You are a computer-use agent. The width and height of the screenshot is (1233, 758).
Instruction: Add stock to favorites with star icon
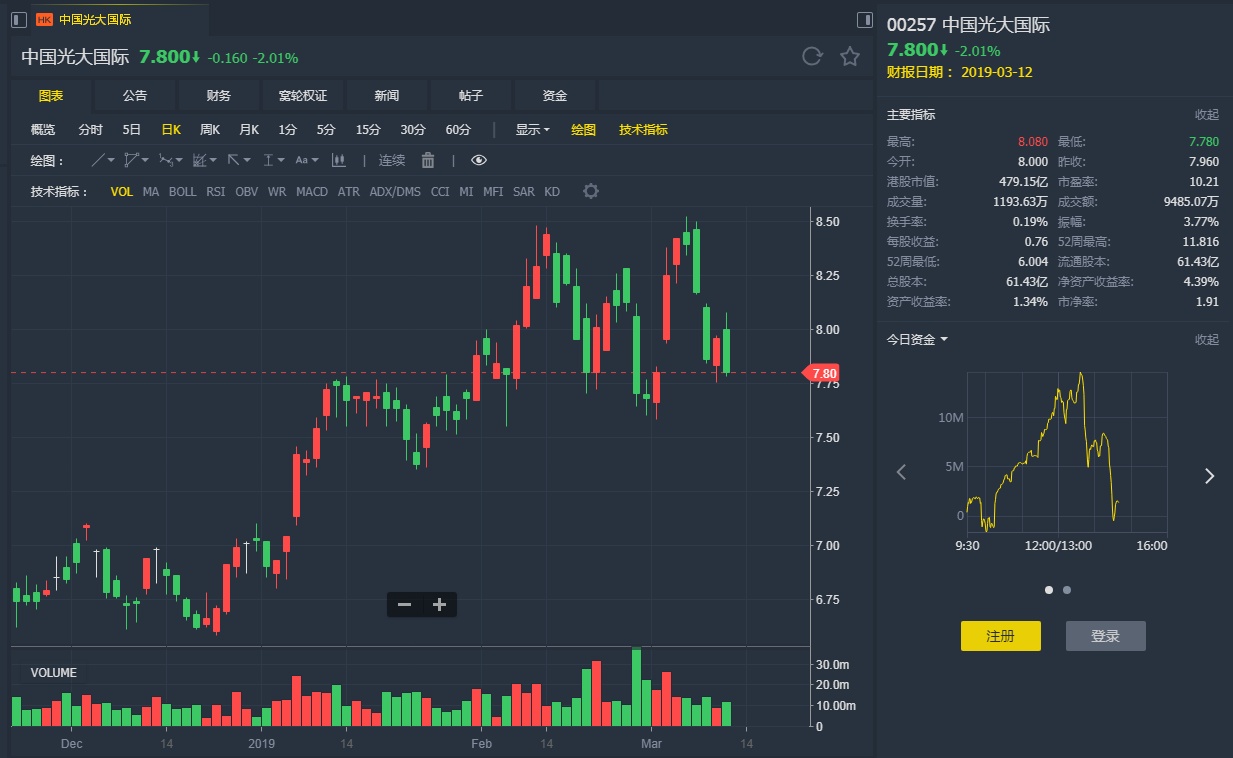[850, 56]
